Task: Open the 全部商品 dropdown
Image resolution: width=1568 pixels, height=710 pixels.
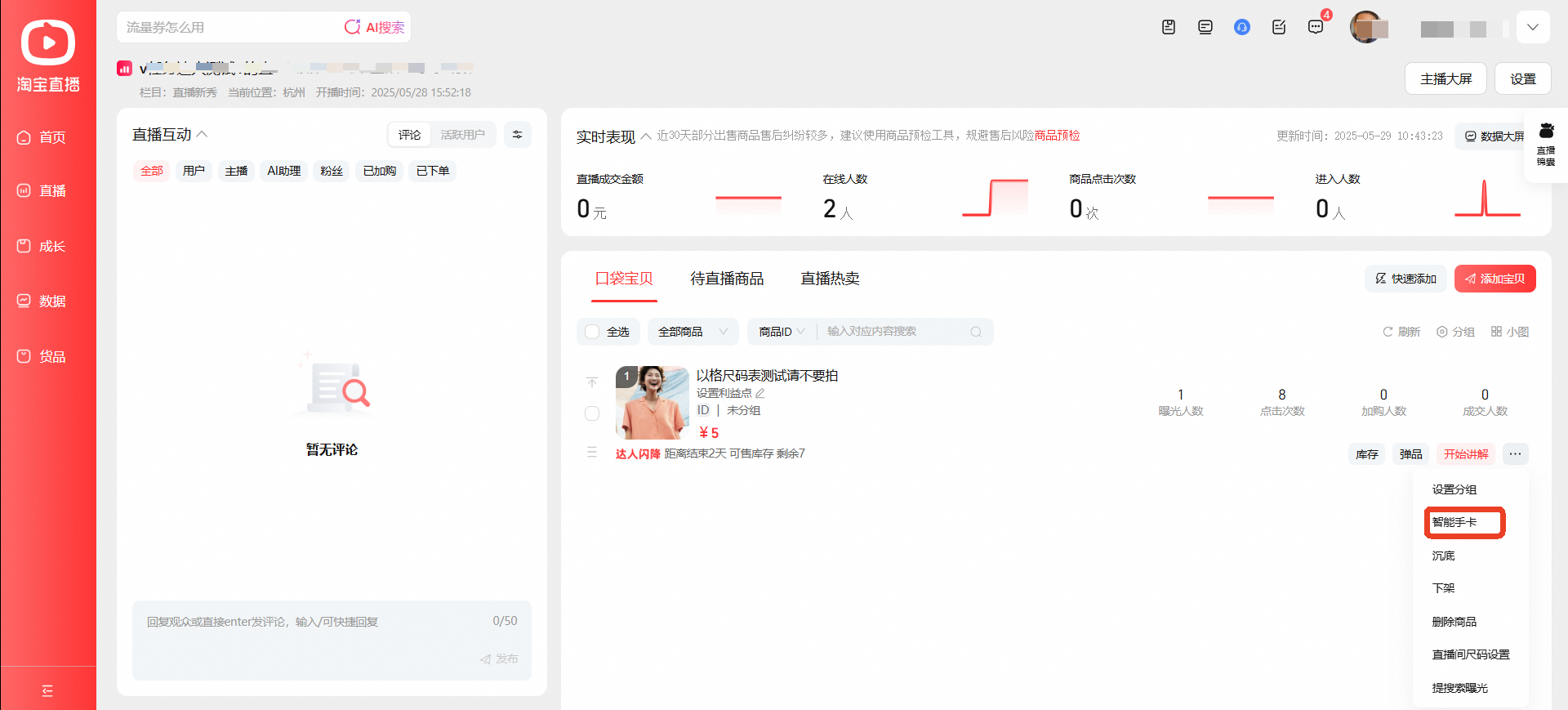Action: (693, 332)
